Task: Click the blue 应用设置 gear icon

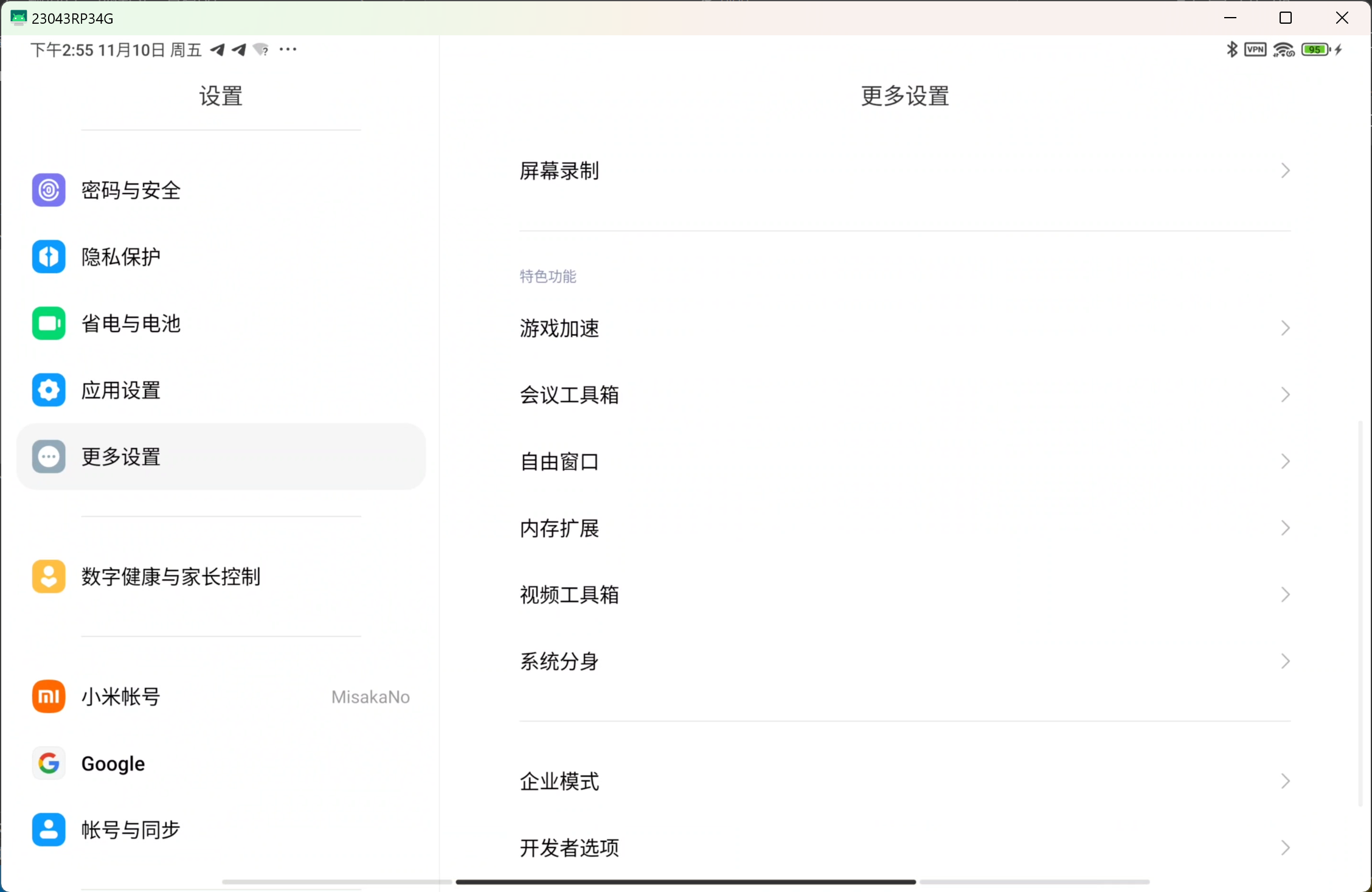Action: pyautogui.click(x=49, y=389)
